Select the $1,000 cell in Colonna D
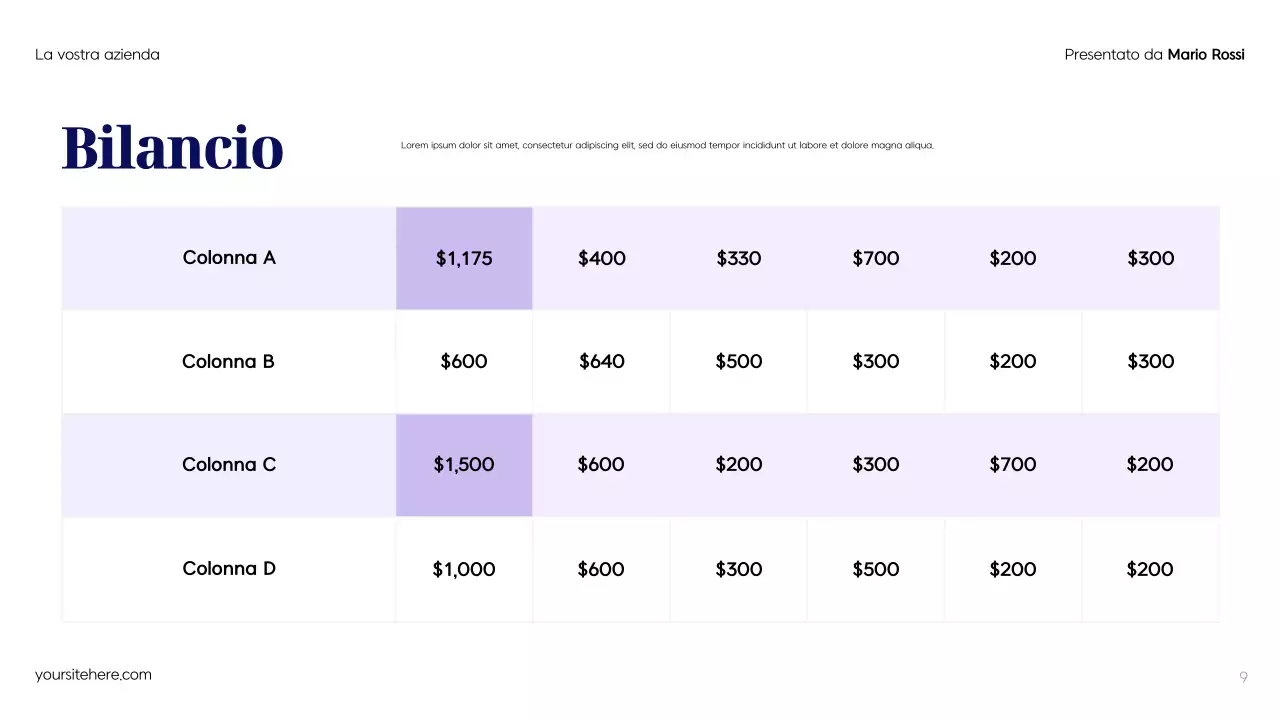The height and width of the screenshot is (720, 1280). [x=464, y=569]
